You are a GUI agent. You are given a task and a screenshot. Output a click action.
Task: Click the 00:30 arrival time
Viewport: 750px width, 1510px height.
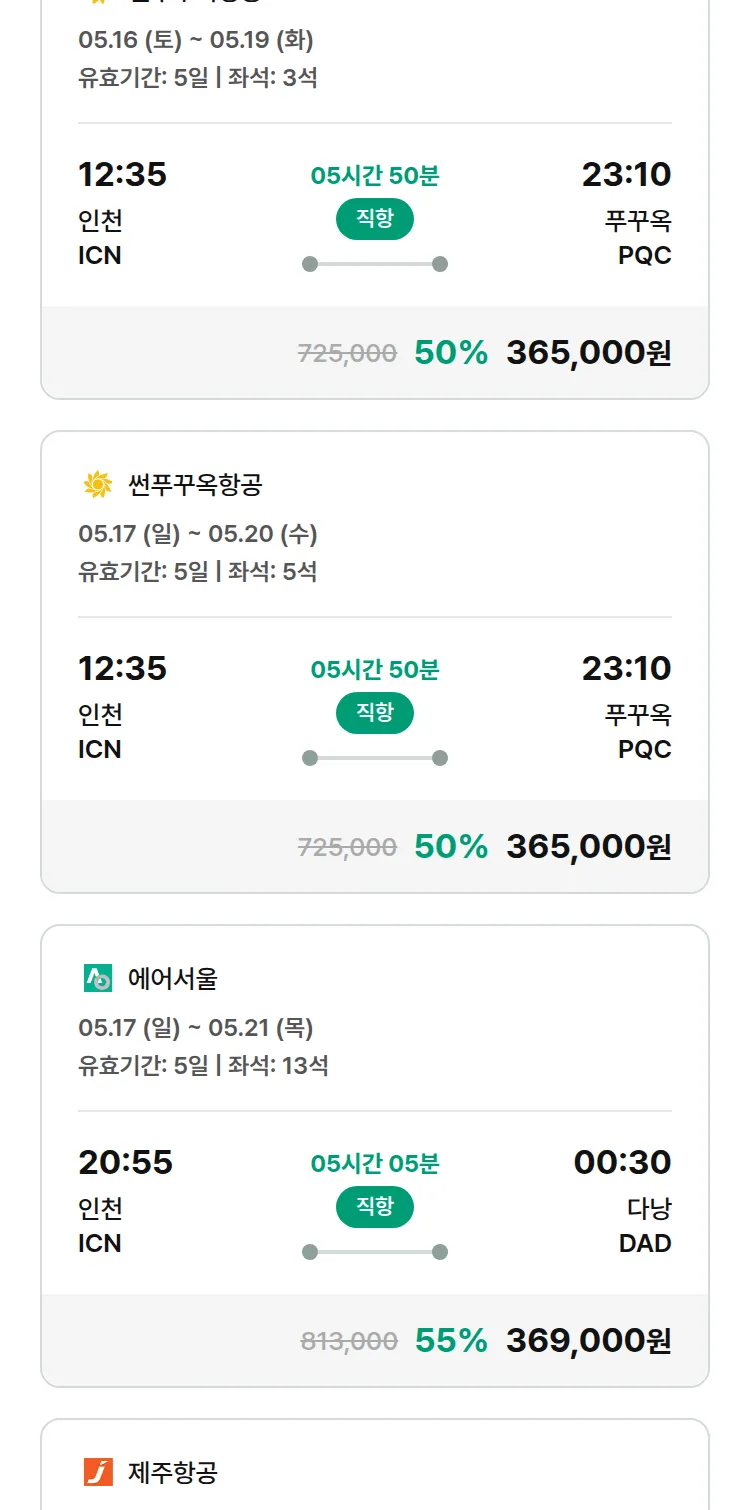tap(622, 1162)
